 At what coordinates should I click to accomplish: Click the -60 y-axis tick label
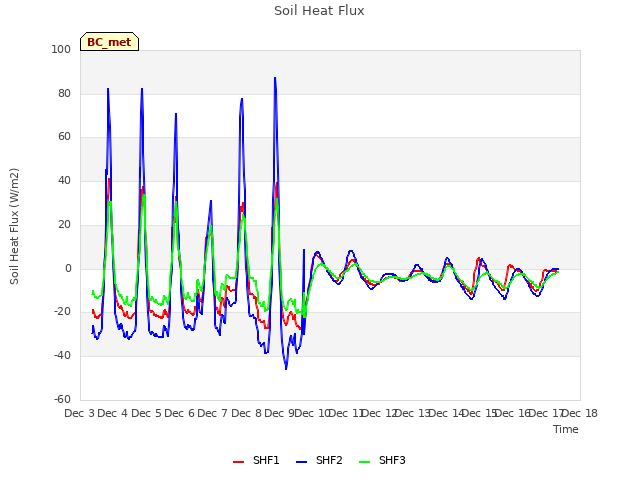click(62, 399)
